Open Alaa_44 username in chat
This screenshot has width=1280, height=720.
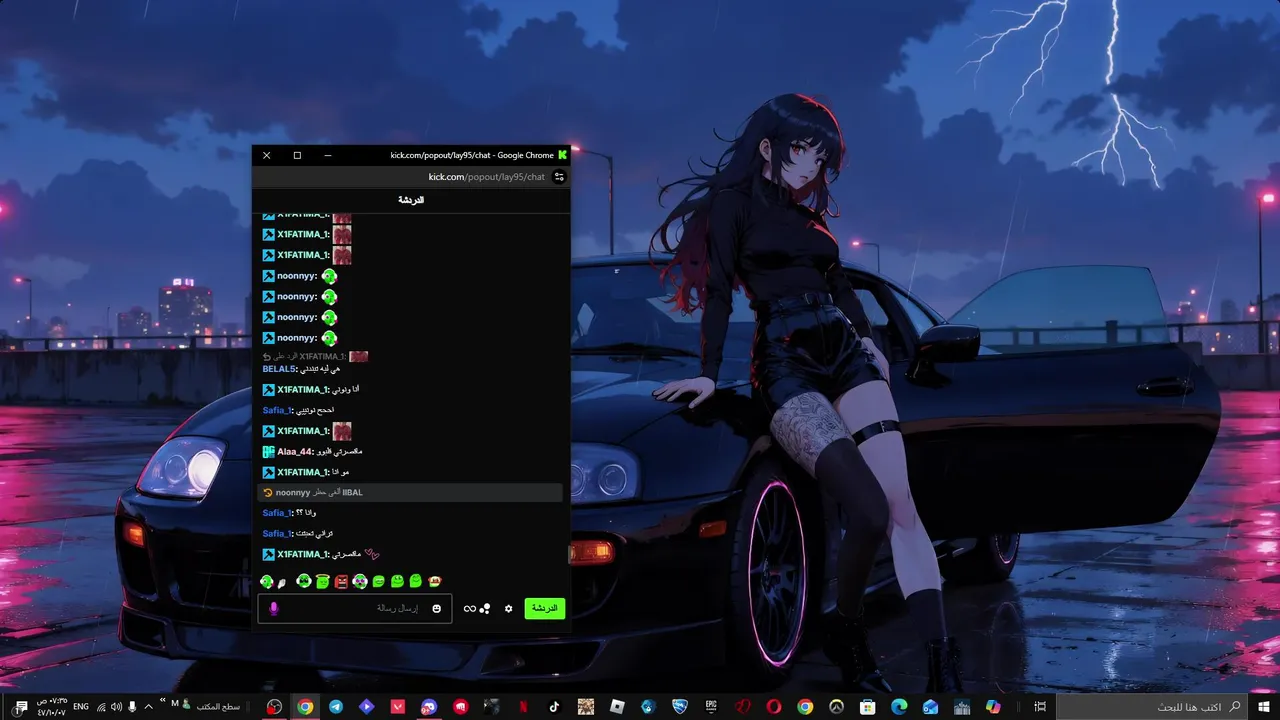tap(296, 452)
